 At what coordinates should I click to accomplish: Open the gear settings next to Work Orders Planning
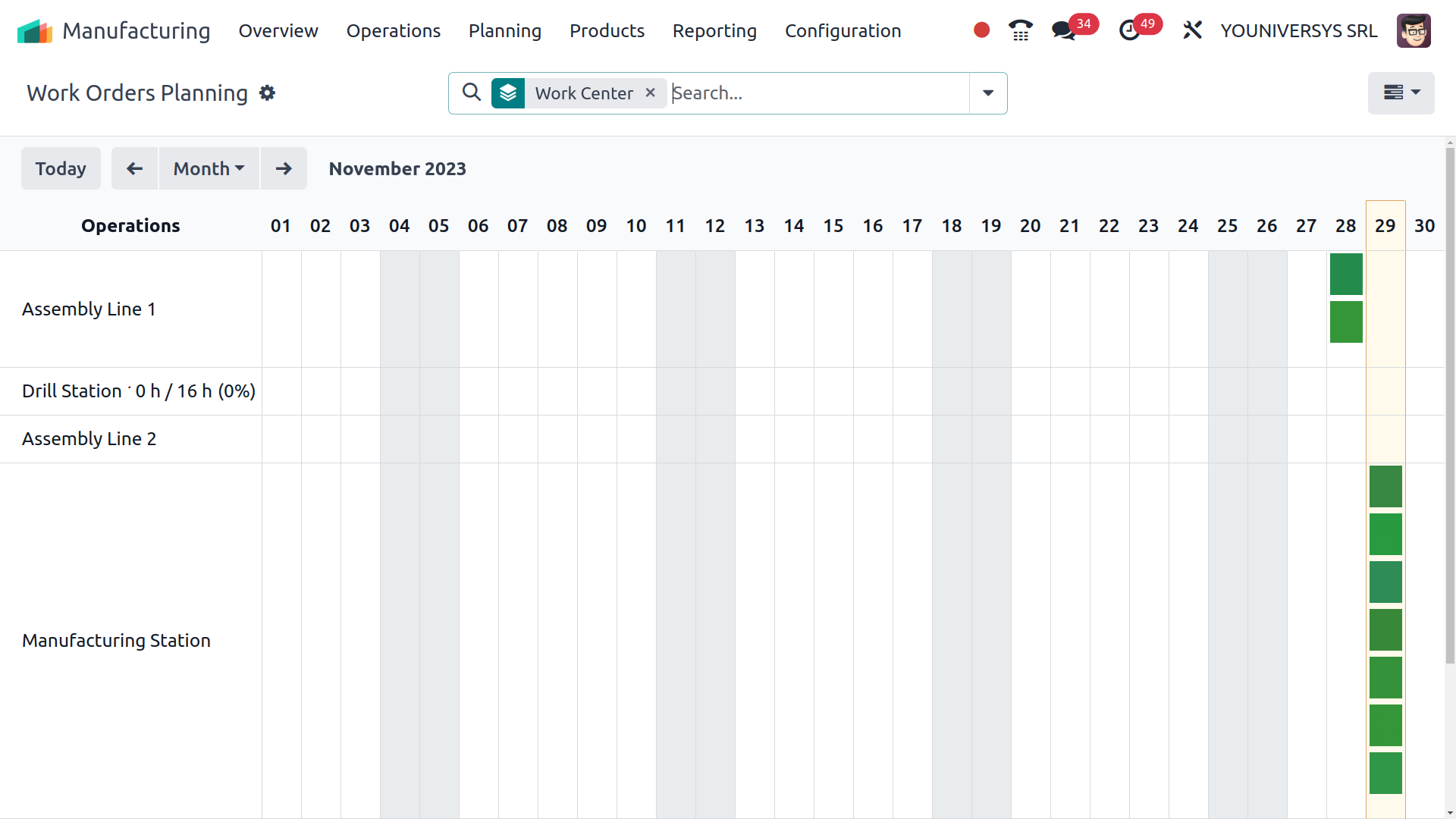coord(267,93)
